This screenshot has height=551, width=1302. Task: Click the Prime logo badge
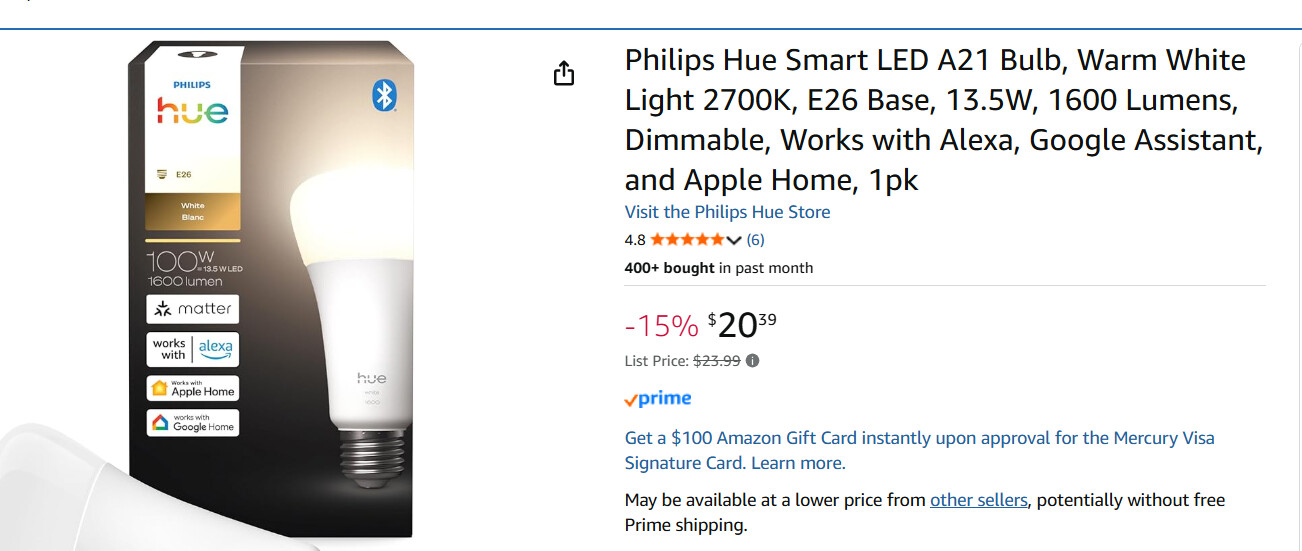(x=658, y=399)
